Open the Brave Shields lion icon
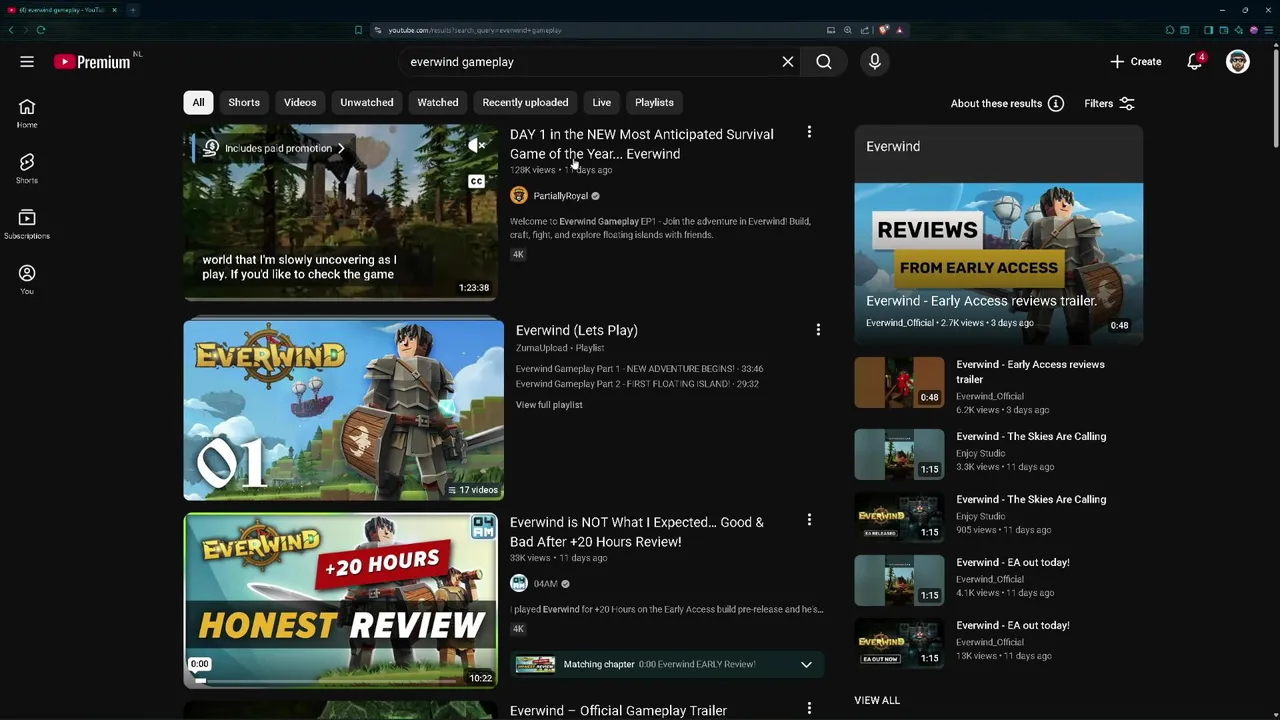The image size is (1280, 720). 884,30
